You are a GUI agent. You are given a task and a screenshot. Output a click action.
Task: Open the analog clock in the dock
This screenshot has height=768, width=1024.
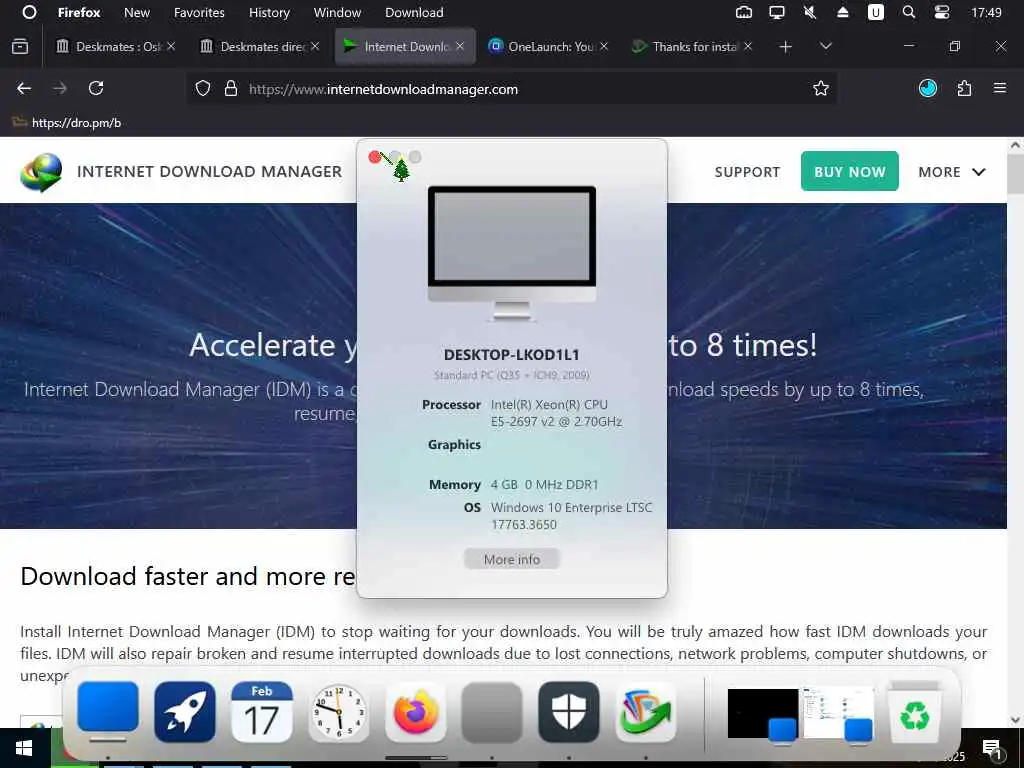[338, 712]
